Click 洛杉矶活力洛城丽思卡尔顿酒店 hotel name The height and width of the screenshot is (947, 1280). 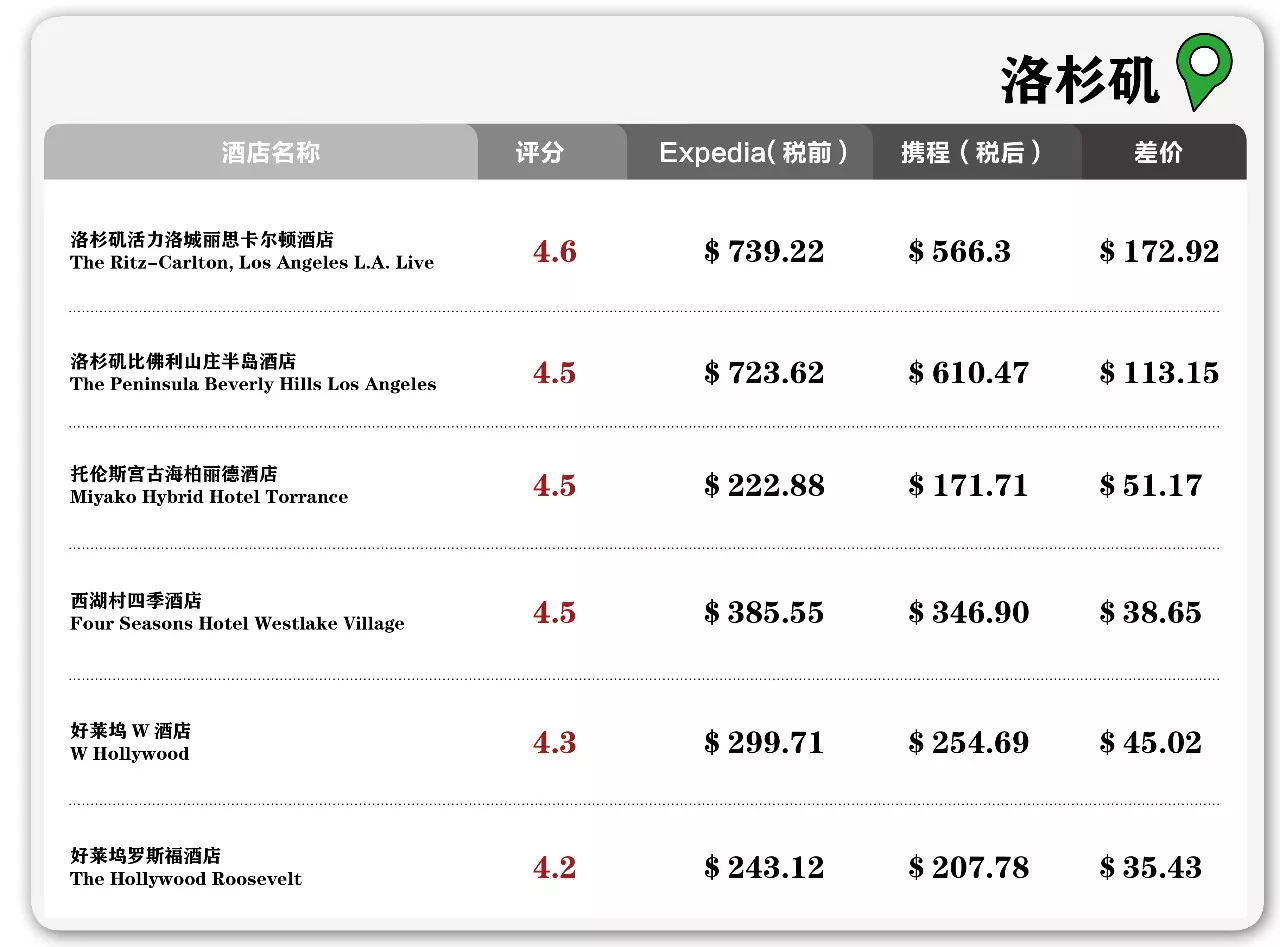[202, 240]
